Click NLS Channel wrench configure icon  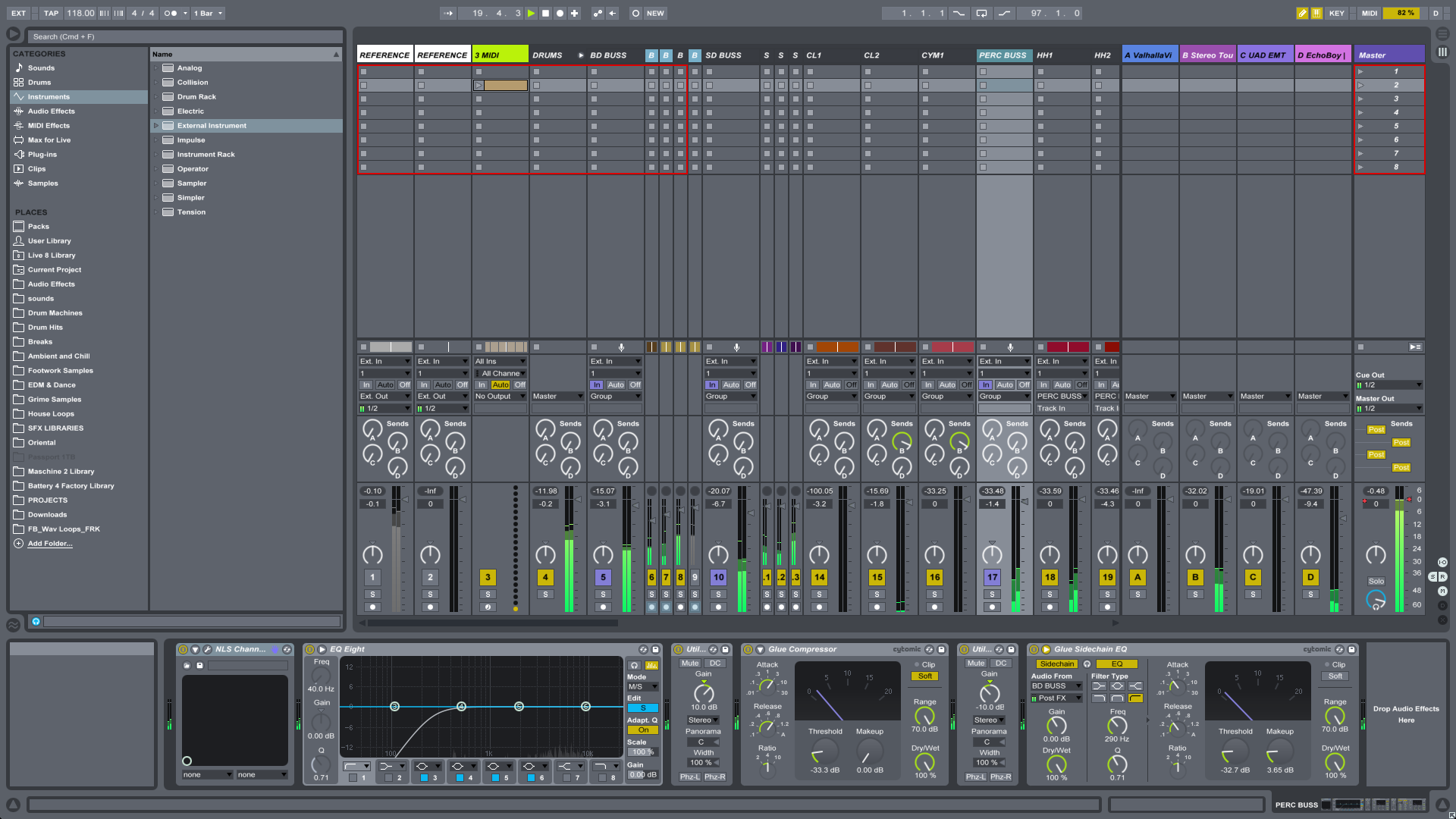207,649
